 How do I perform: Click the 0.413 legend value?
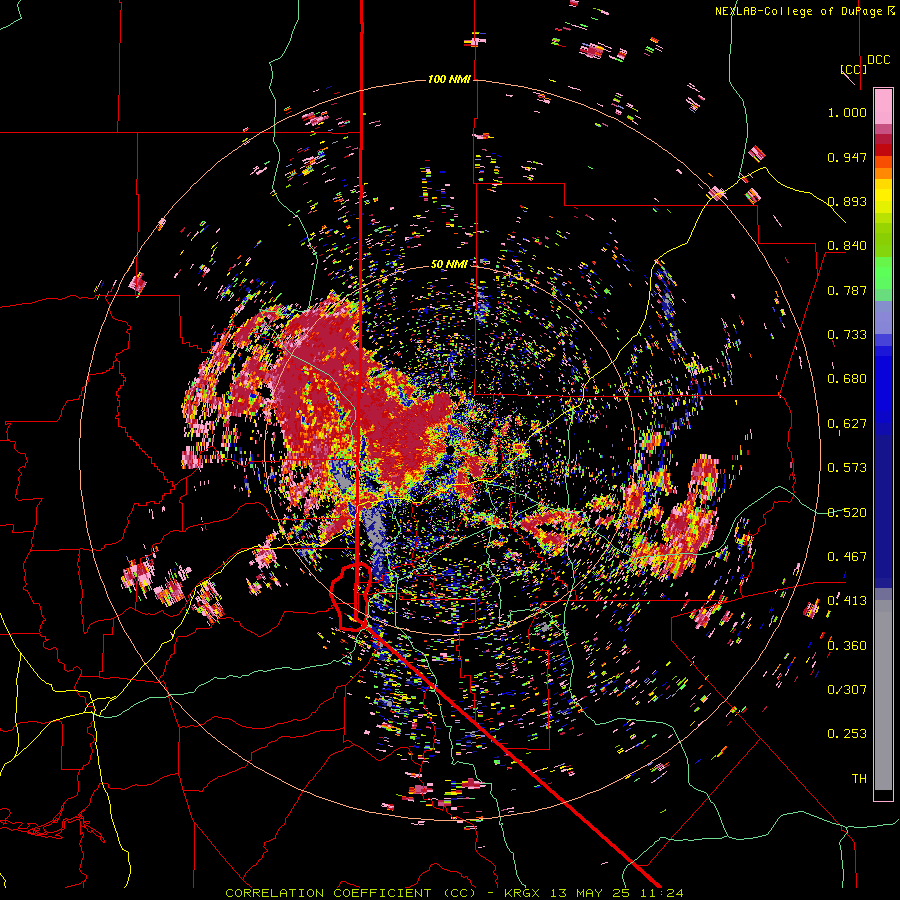point(847,601)
